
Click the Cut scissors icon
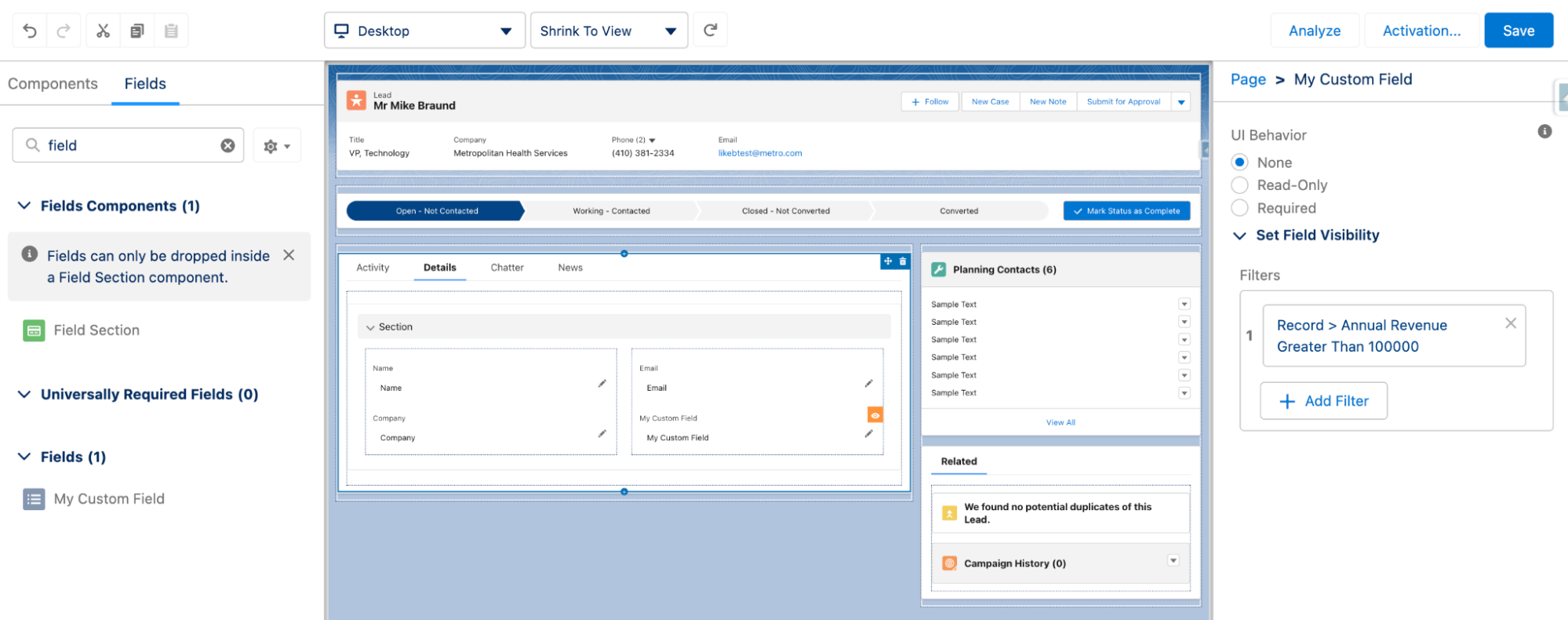(x=103, y=31)
